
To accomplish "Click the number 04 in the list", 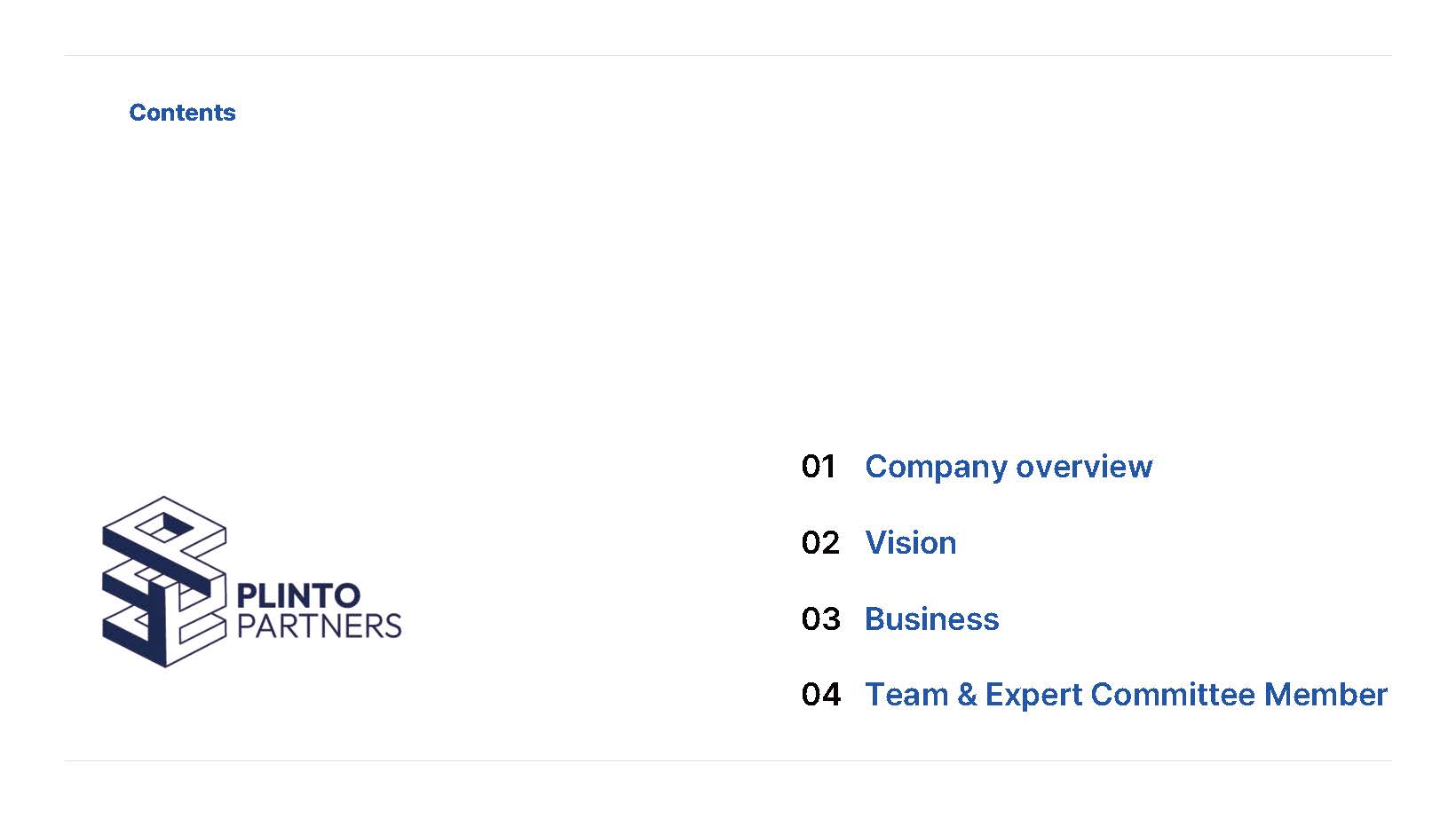I will [x=820, y=694].
